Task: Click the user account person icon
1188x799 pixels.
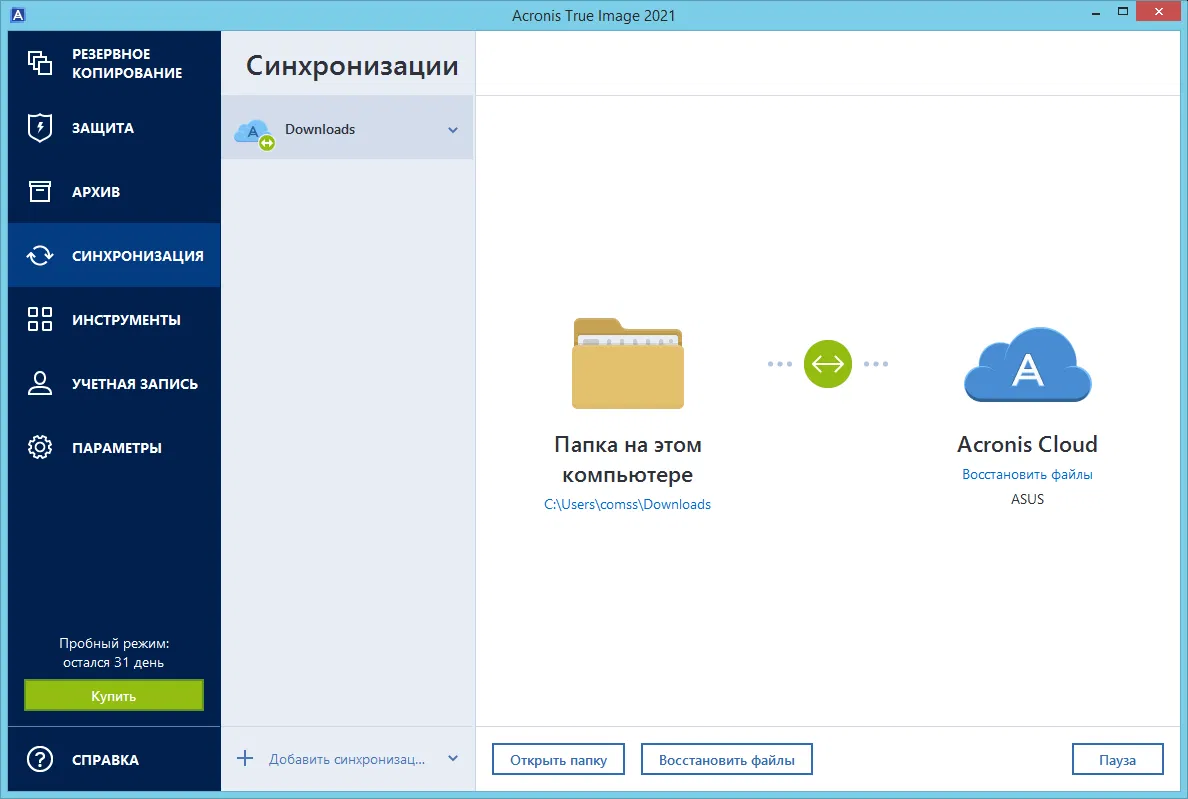Action: [x=39, y=383]
